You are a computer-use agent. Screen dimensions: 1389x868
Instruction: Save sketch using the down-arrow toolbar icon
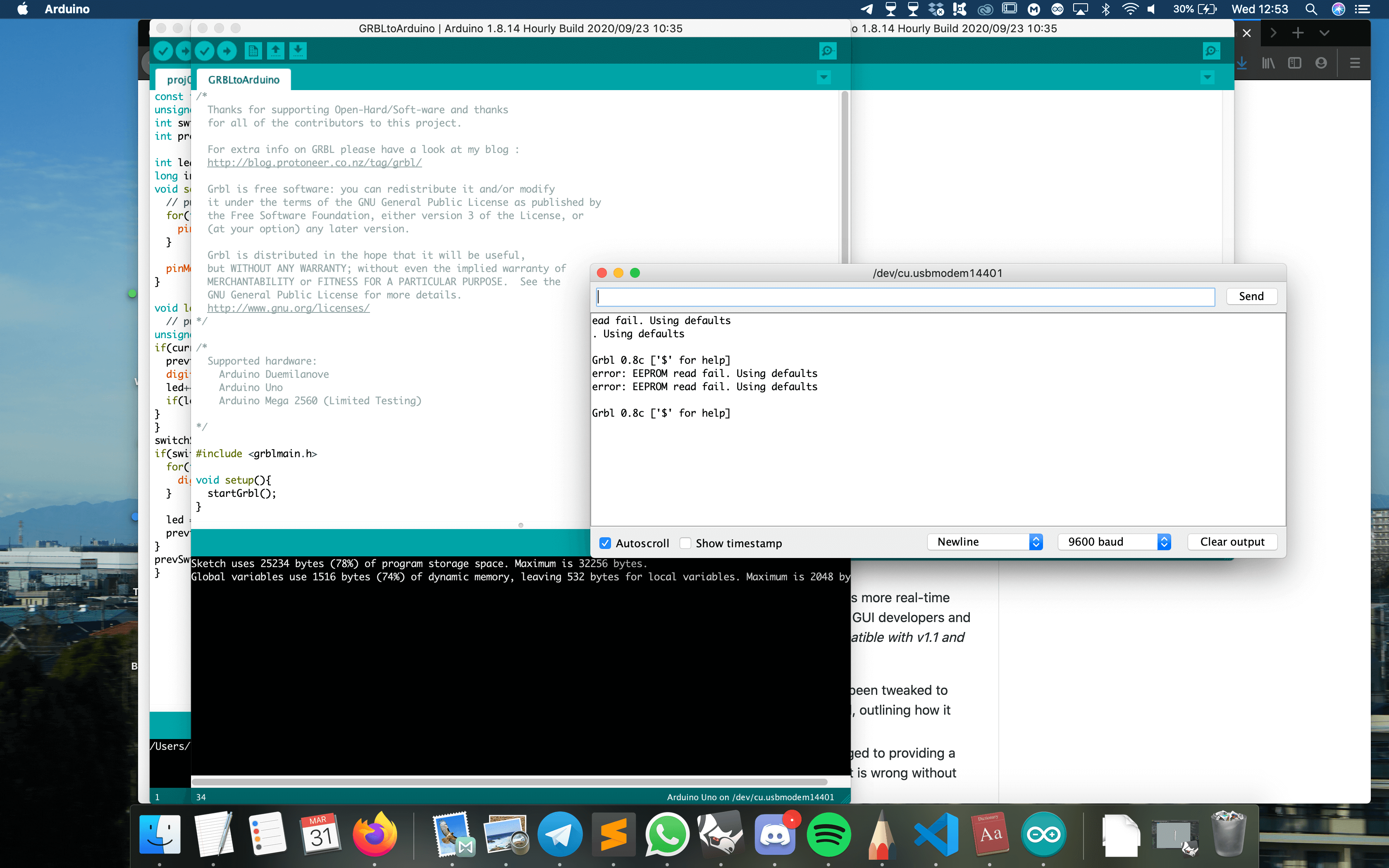pos(298,51)
